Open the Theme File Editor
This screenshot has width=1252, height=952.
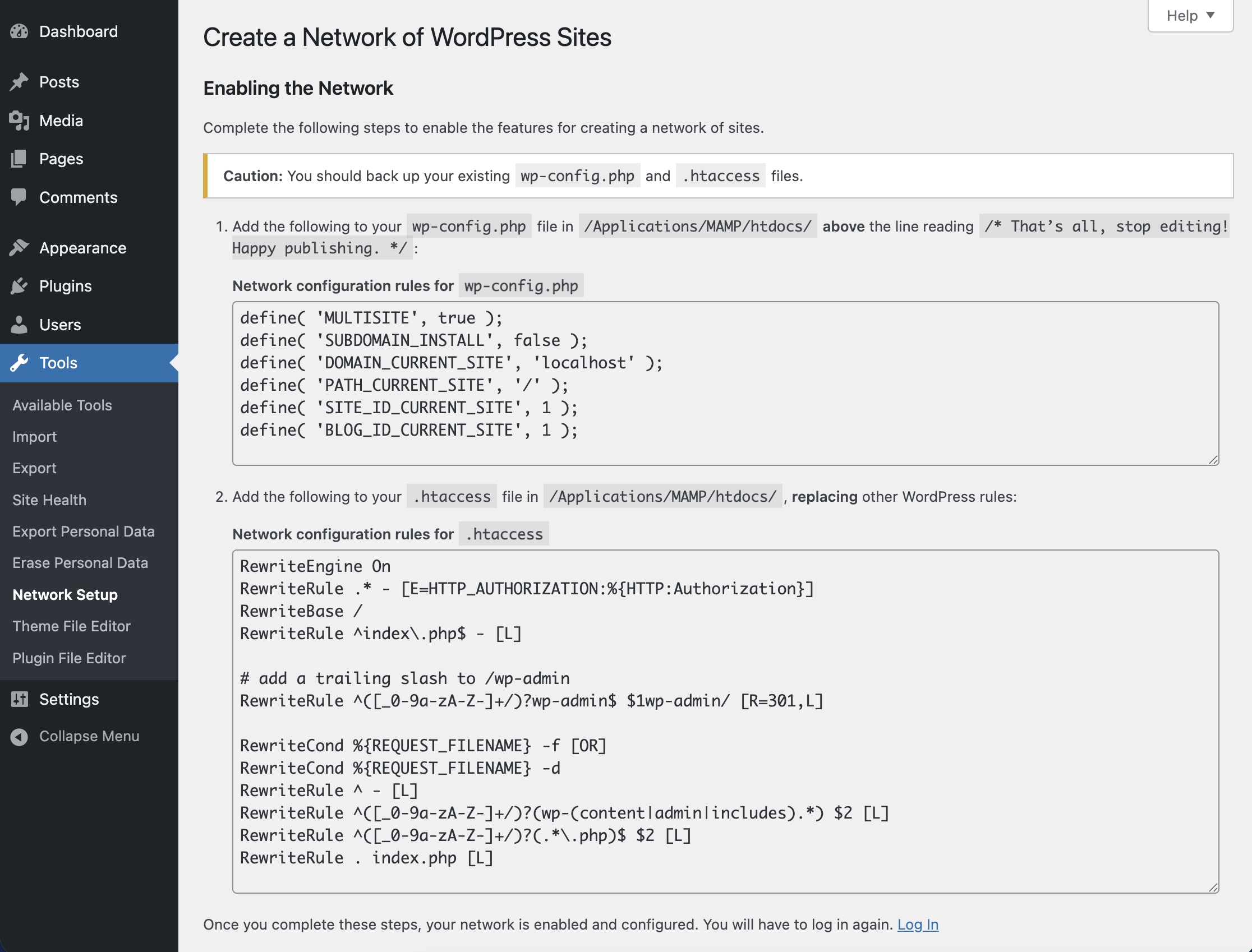(x=71, y=626)
